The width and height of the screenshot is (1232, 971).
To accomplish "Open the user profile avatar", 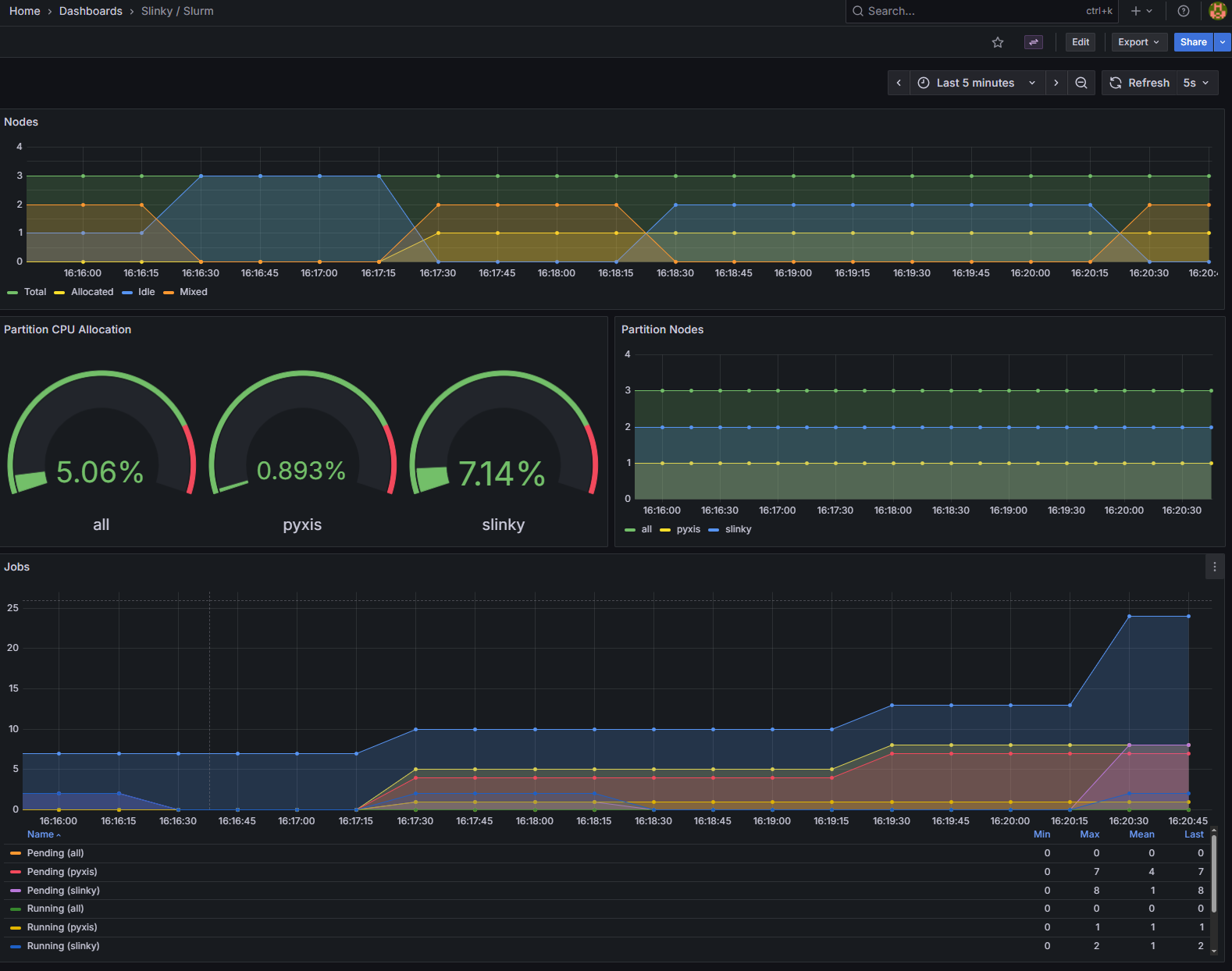I will tap(1217, 11).
